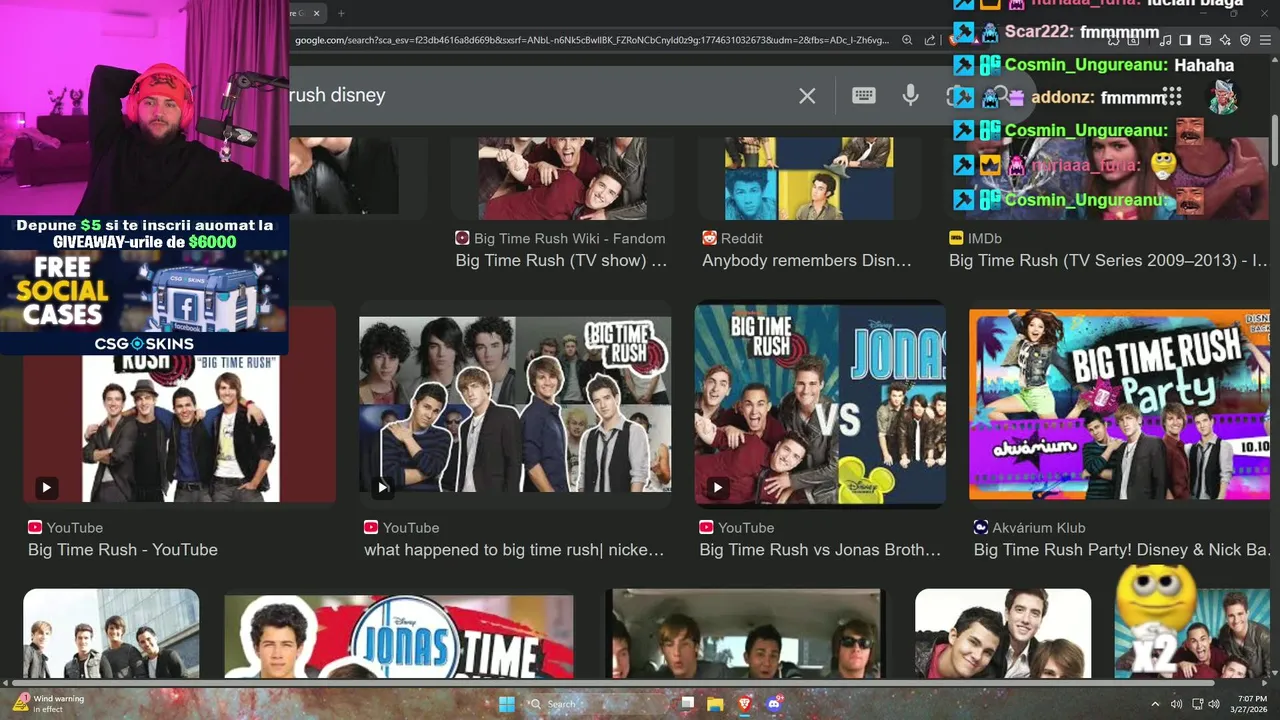
Task: Open File Explorer from the taskbar
Action: click(716, 704)
